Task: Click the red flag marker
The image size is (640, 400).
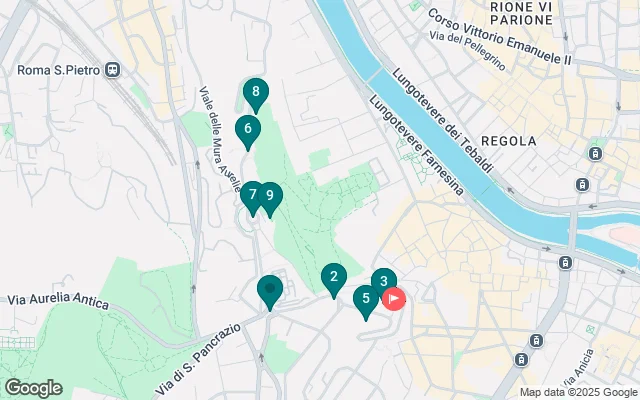Action: point(394,299)
